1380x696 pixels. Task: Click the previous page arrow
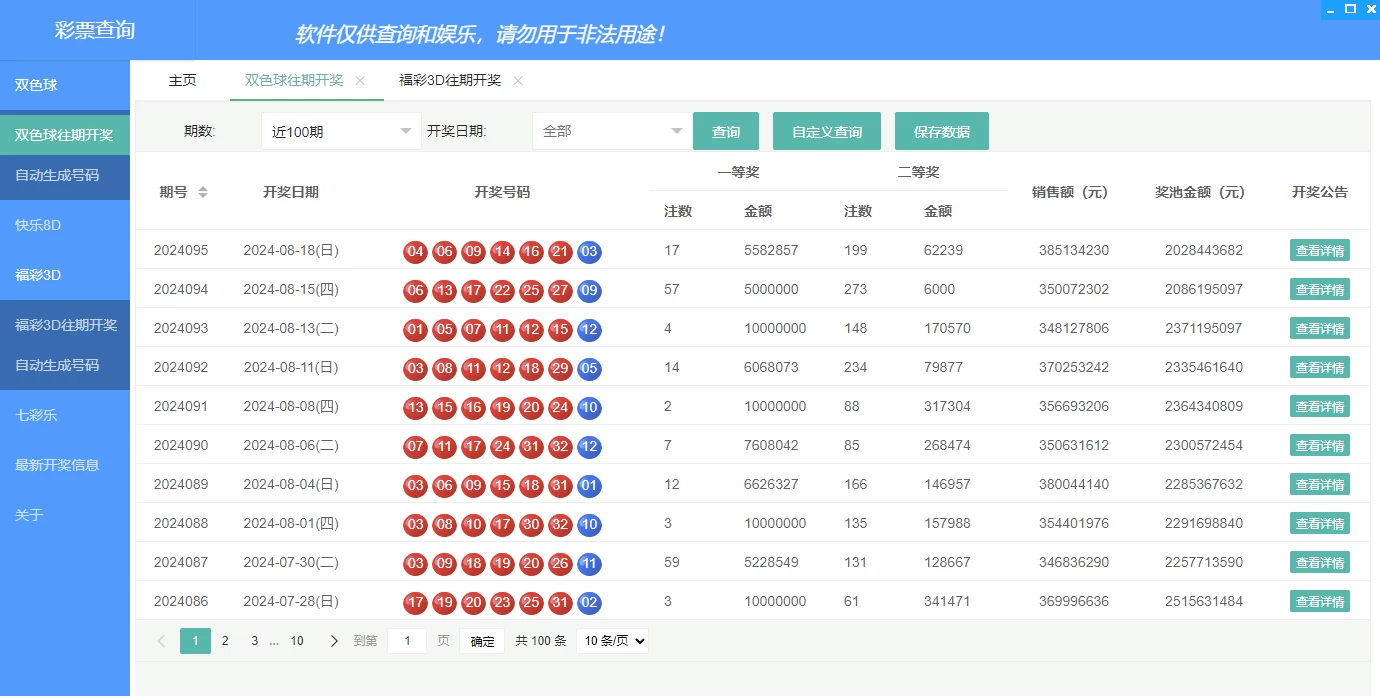[161, 641]
